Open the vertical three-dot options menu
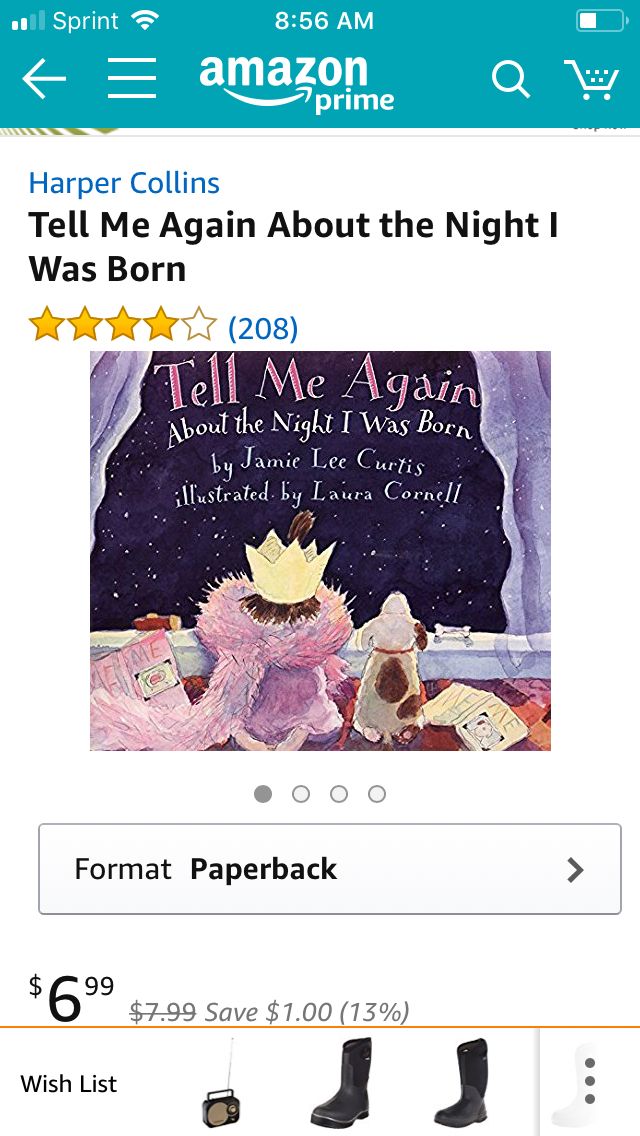 point(590,1081)
